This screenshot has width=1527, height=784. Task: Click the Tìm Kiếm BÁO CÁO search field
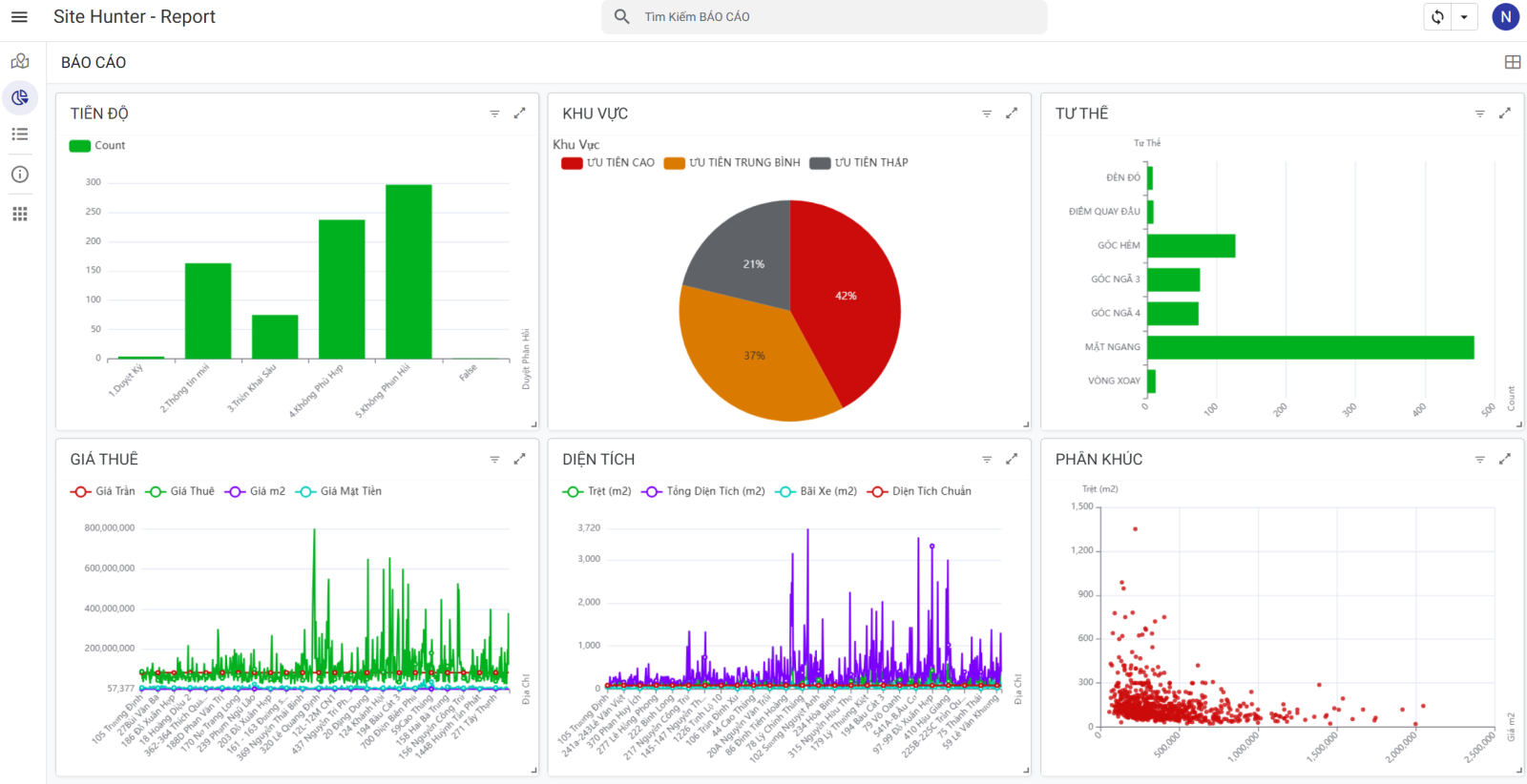(830, 17)
